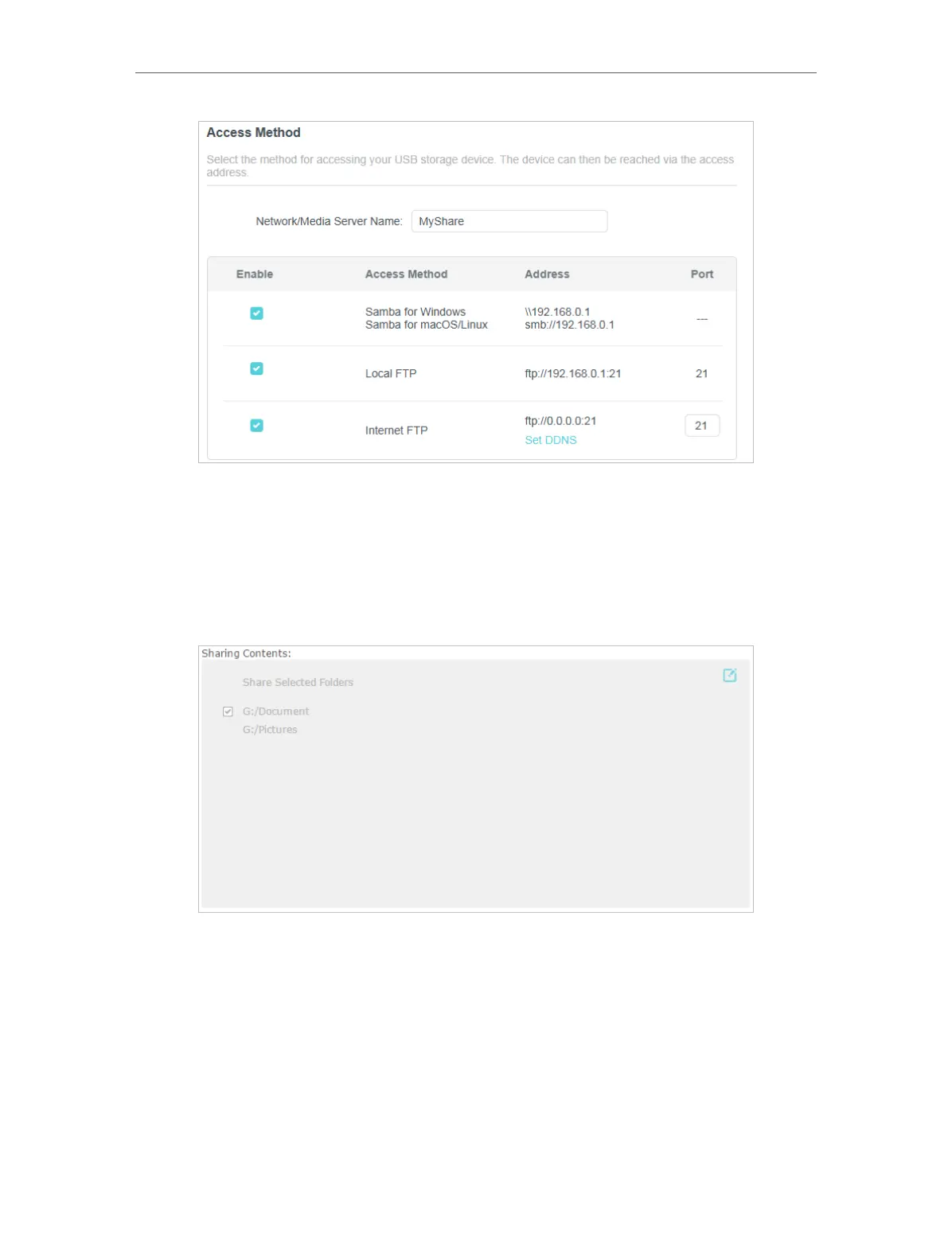
Task: Toggle the G:/Document folder checkbox
Action: pos(228,711)
